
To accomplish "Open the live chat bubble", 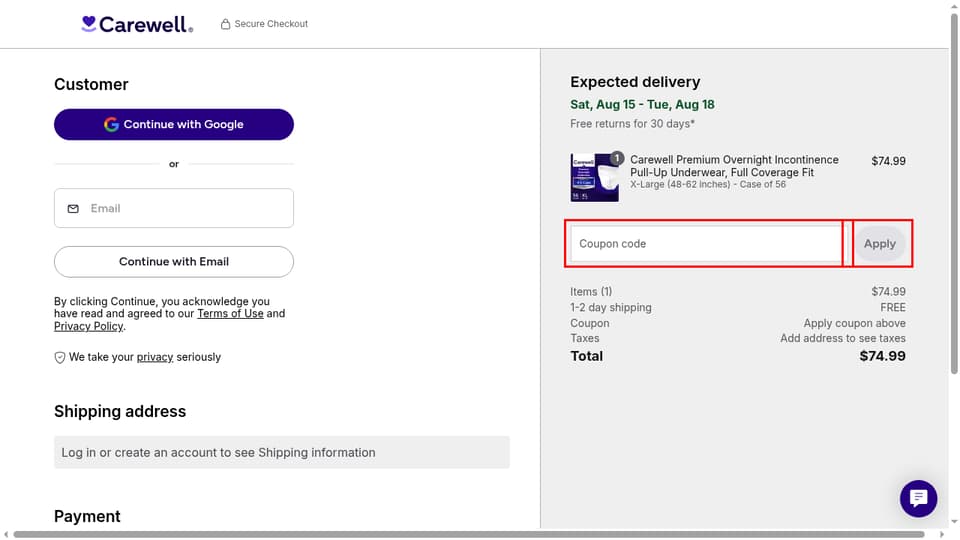I will pos(918,498).
